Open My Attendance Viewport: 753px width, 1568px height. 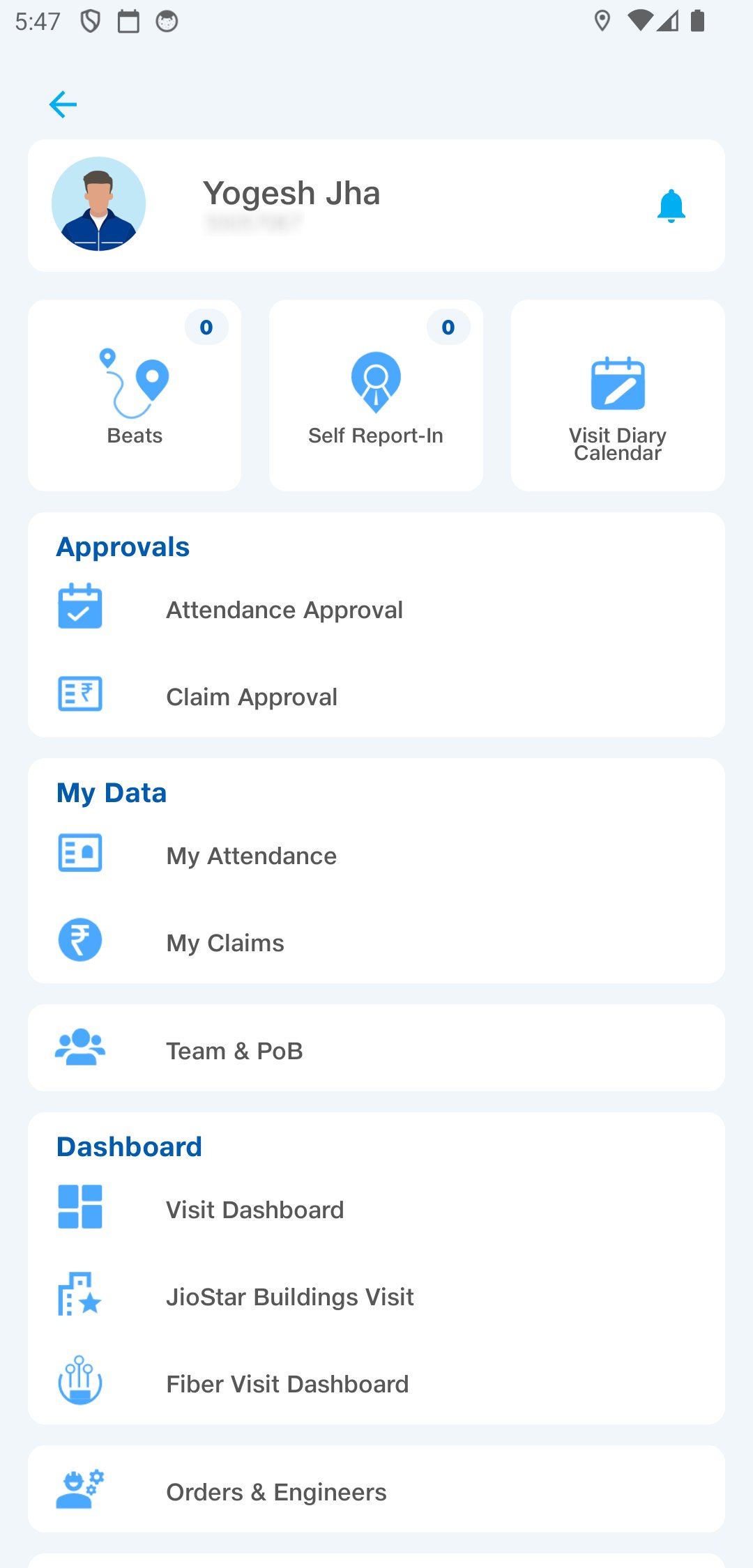tap(251, 856)
